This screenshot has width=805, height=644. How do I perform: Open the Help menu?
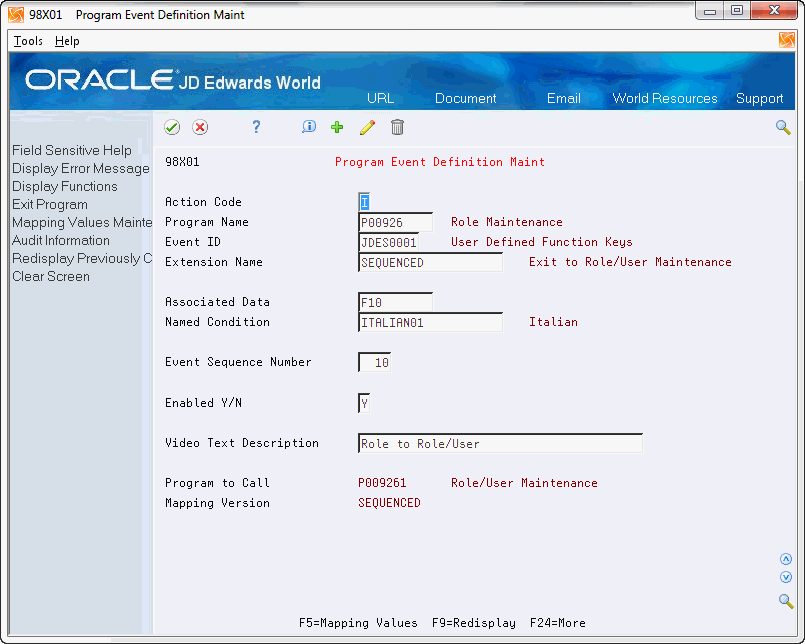pyautogui.click(x=67, y=41)
